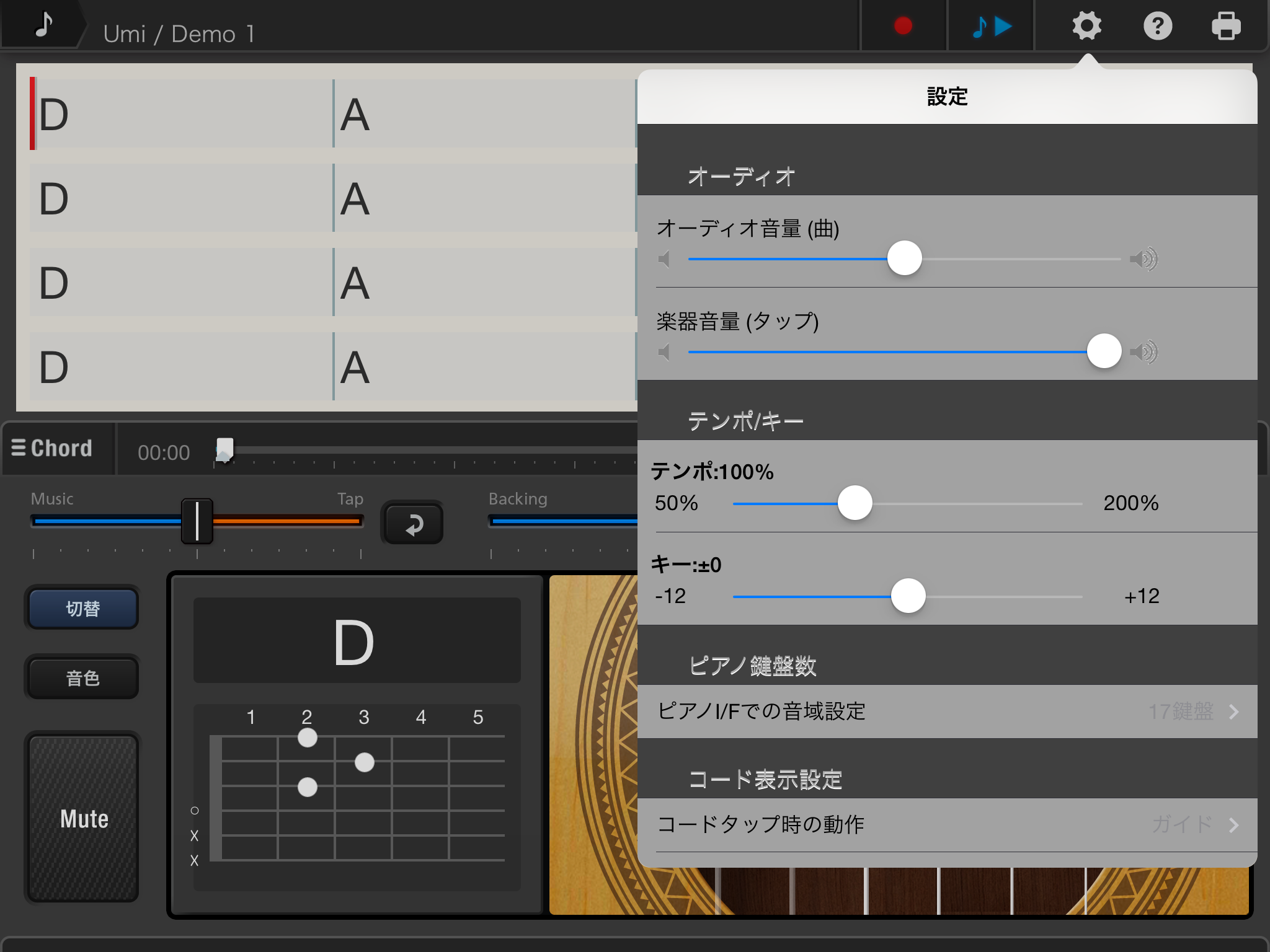
Task: Tap the music note library icon
Action: coord(43,25)
